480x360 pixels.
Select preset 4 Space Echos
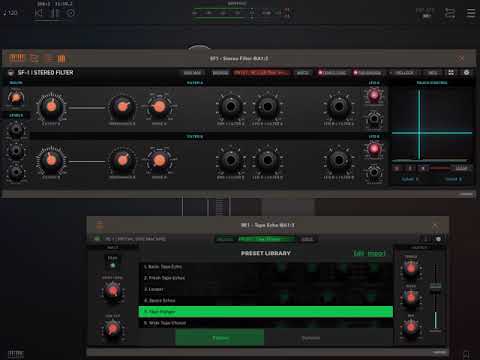tap(266, 300)
